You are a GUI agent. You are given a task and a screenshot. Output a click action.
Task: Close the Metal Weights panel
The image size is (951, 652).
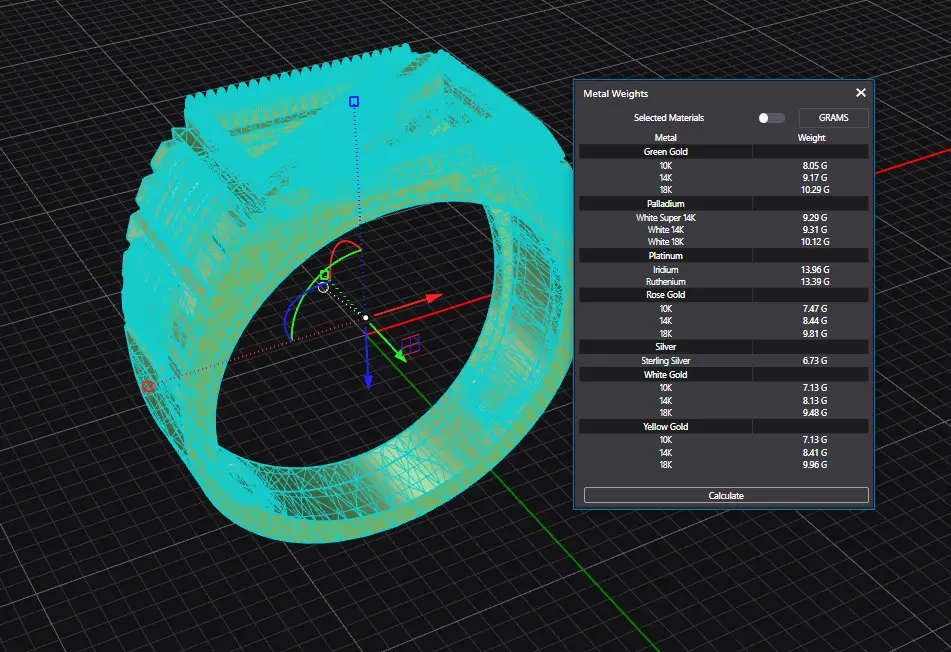coord(860,93)
